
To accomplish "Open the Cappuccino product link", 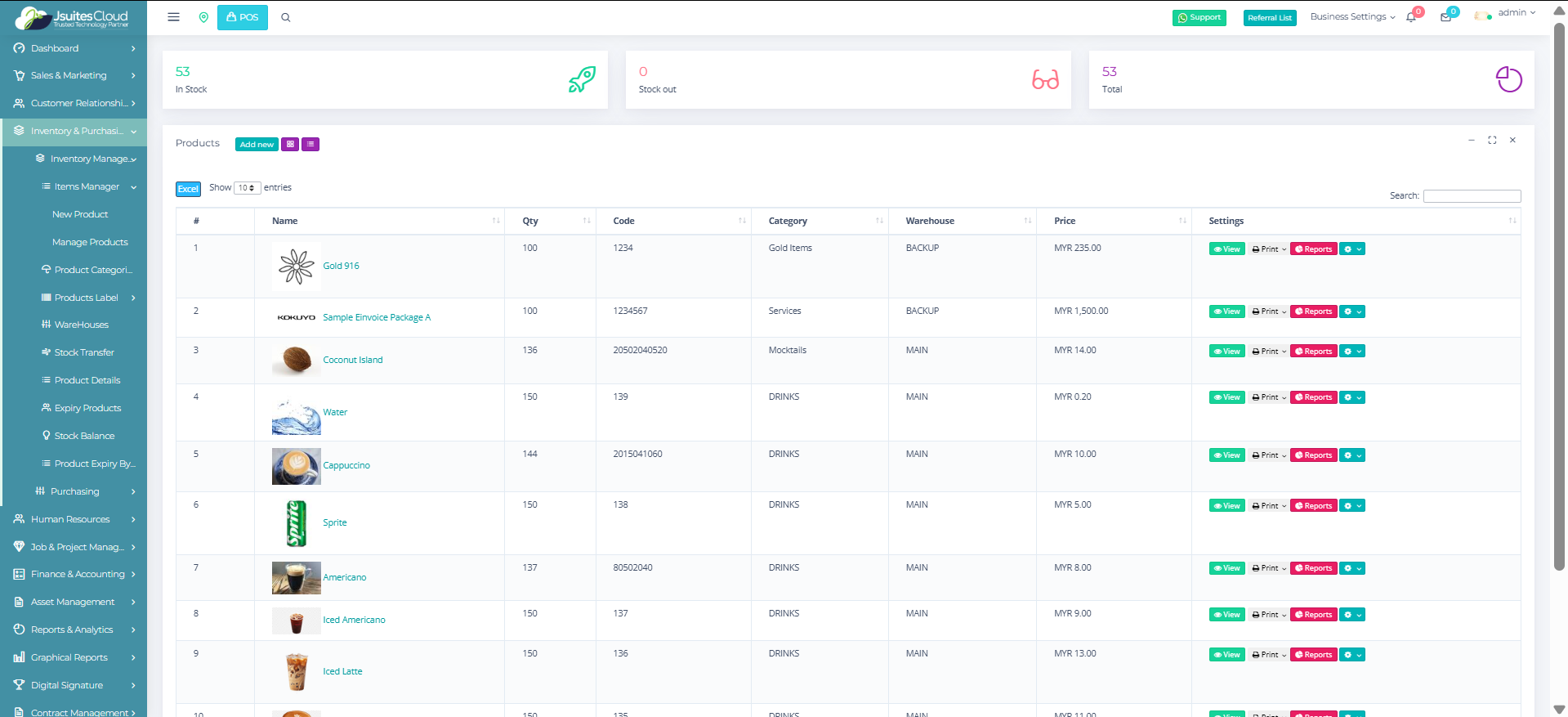I will [346, 466].
